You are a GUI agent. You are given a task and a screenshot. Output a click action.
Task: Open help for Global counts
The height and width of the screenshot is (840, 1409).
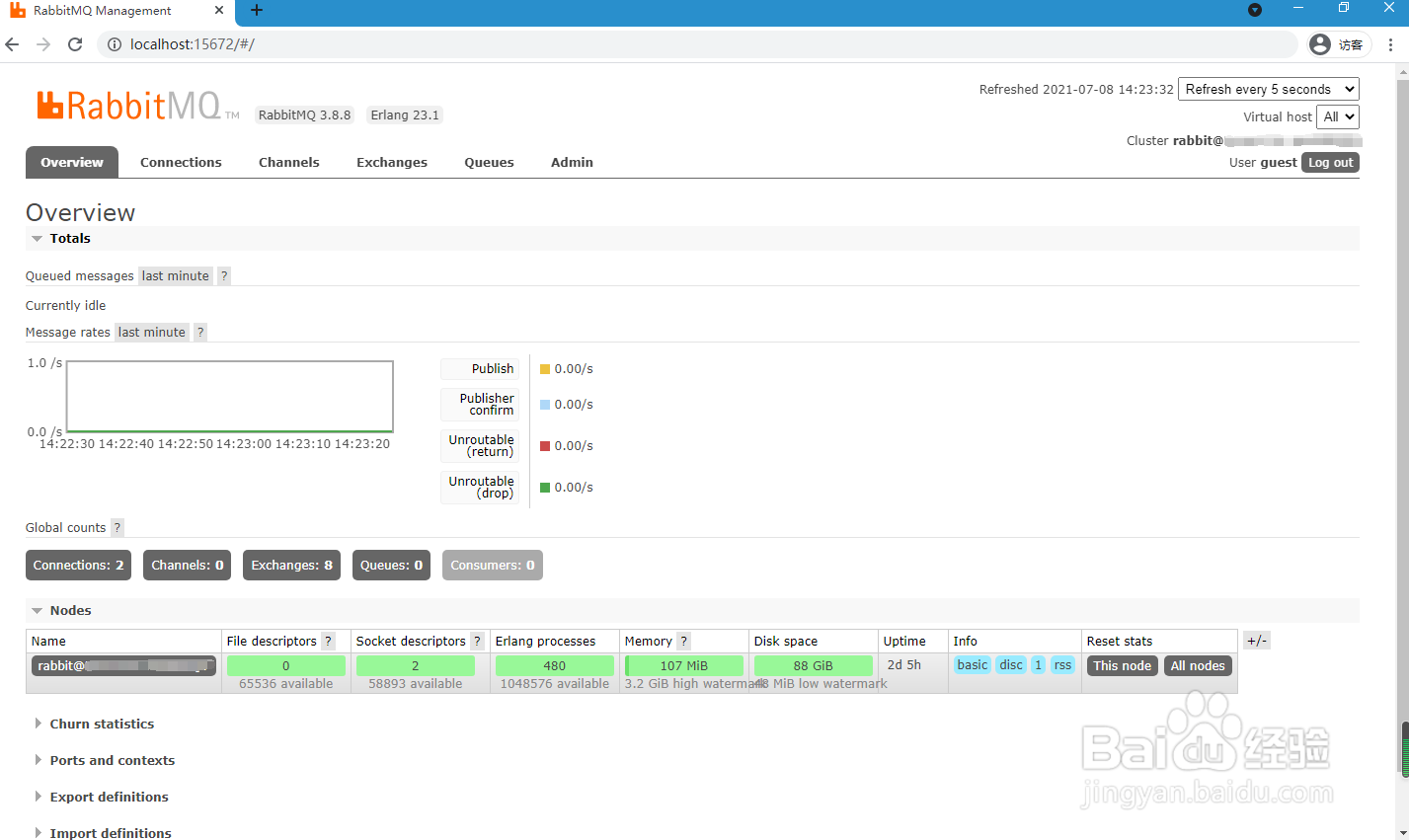click(x=117, y=528)
